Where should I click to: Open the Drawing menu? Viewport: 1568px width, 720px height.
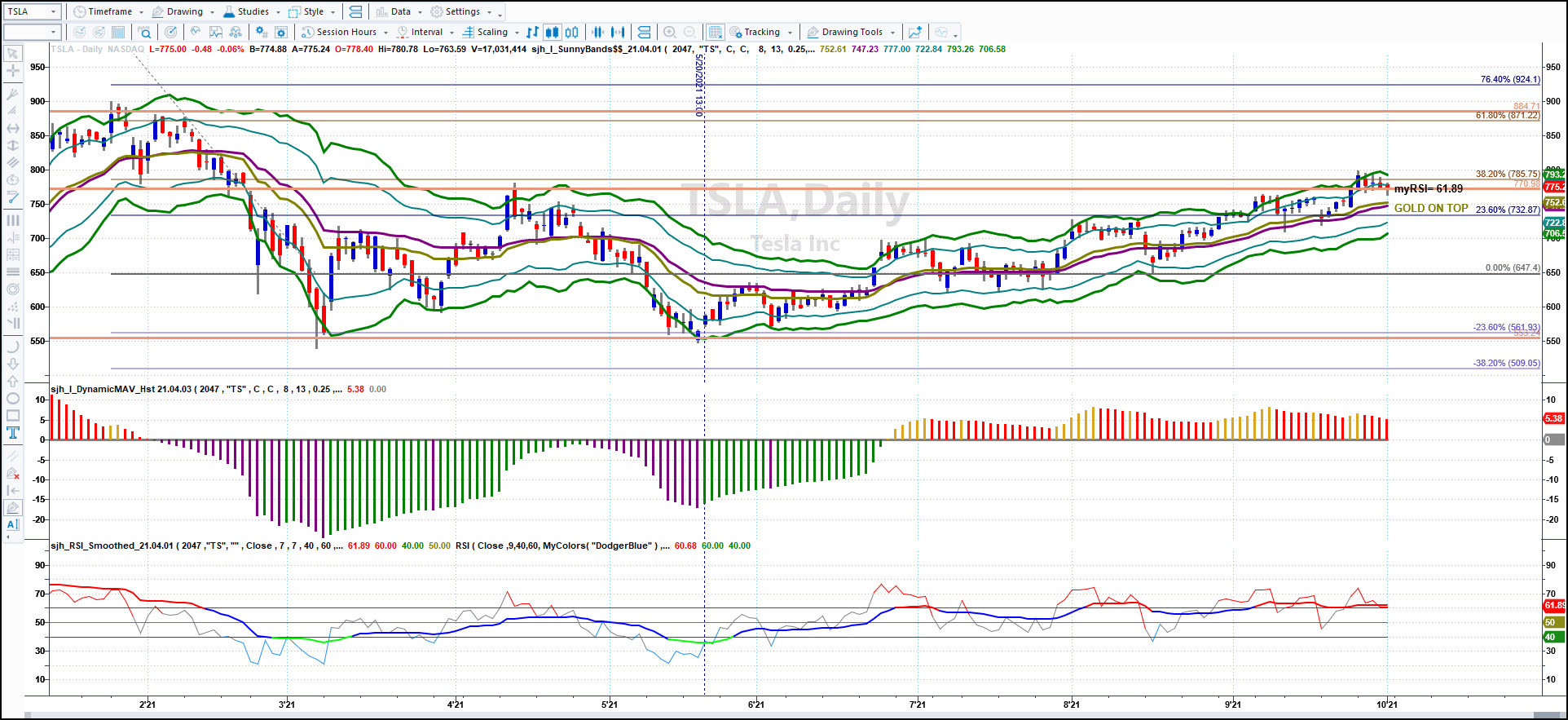[183, 11]
